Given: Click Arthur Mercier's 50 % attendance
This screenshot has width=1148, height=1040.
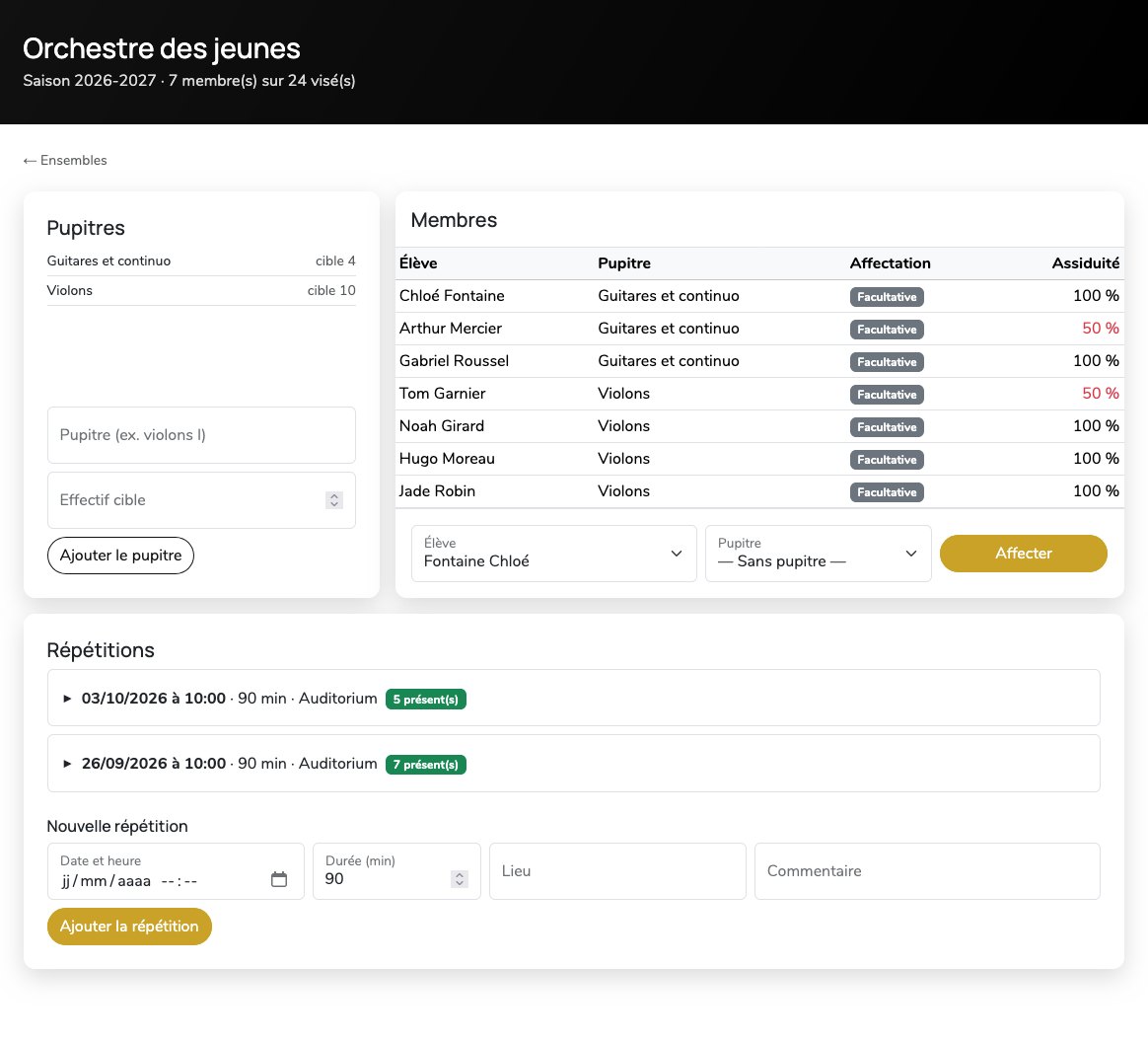Looking at the screenshot, I should coord(1101,329).
